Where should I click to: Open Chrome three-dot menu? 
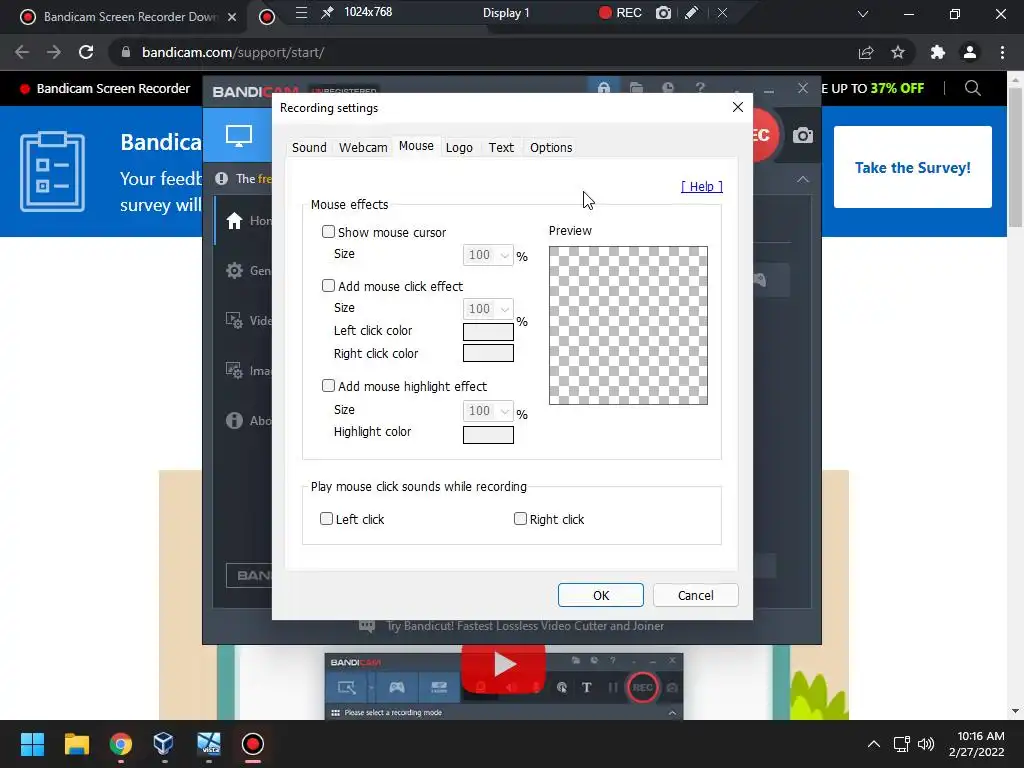coord(1002,52)
